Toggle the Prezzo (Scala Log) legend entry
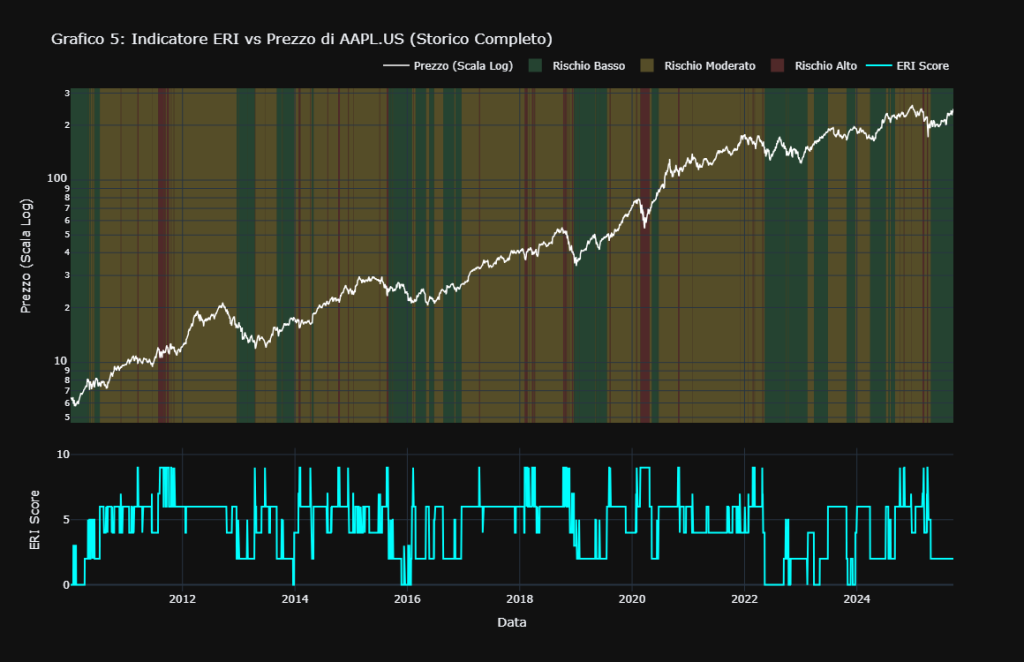The image size is (1024, 662). click(x=462, y=66)
